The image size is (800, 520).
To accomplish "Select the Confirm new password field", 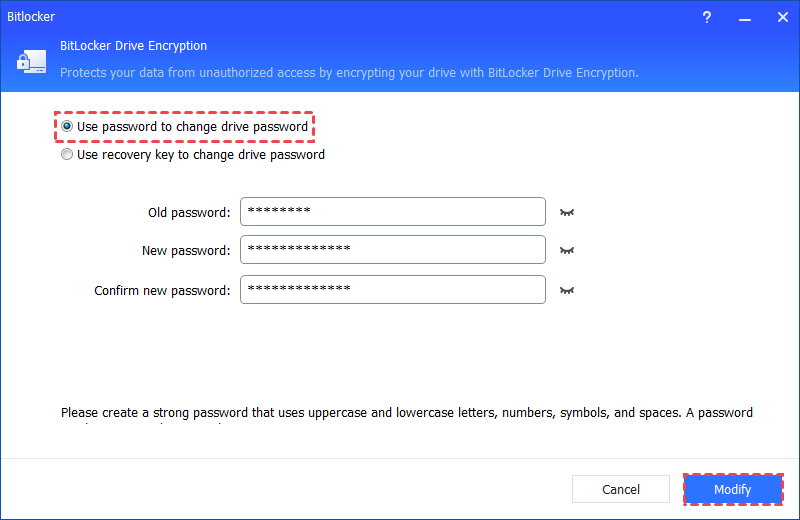I will click(392, 290).
